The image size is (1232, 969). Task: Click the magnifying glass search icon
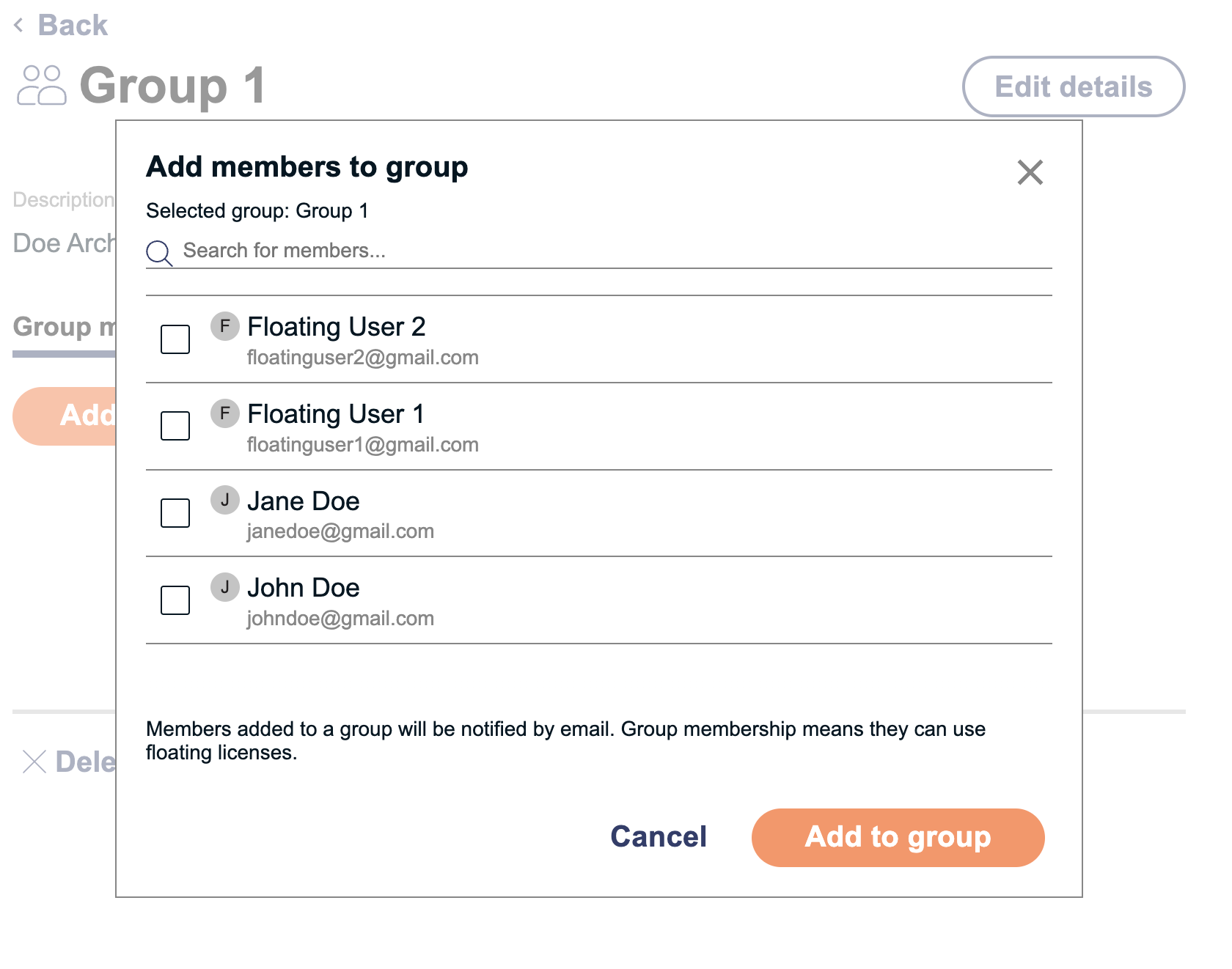160,253
